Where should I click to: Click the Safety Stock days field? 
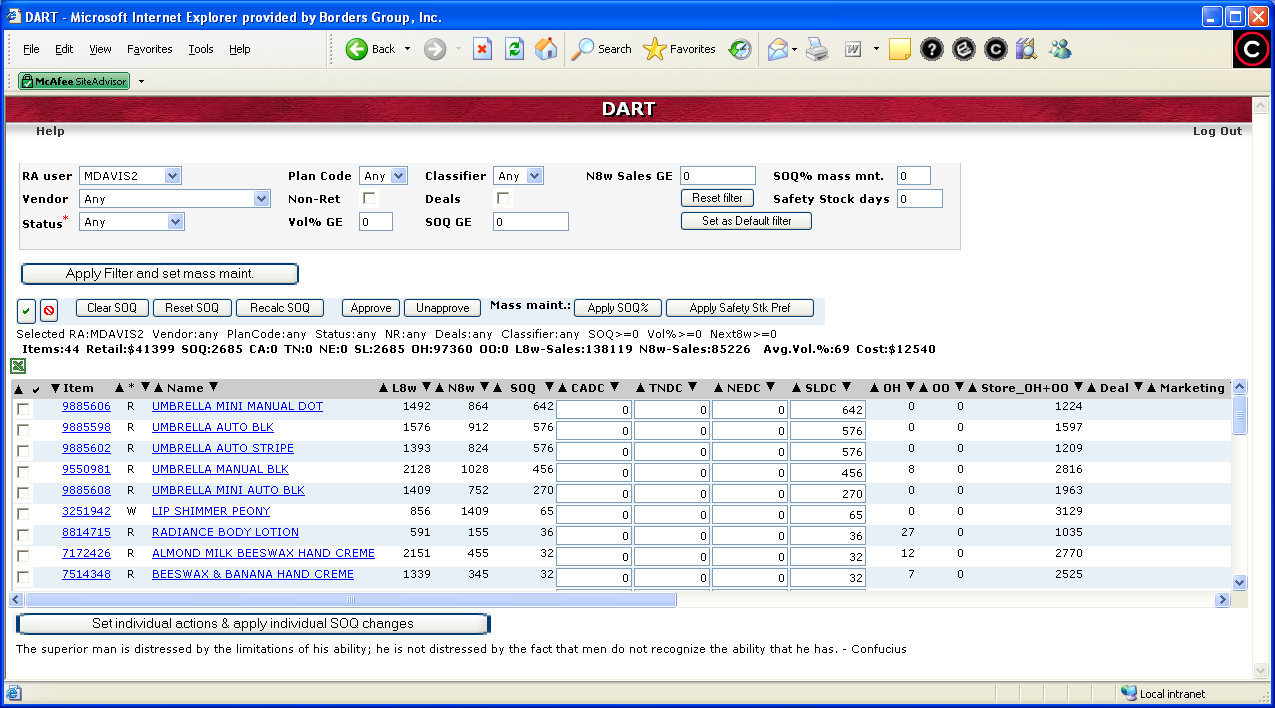click(920, 199)
